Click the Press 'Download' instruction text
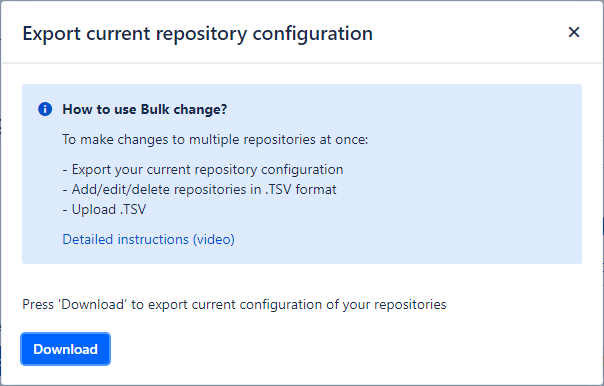The image size is (604, 386). [234, 304]
